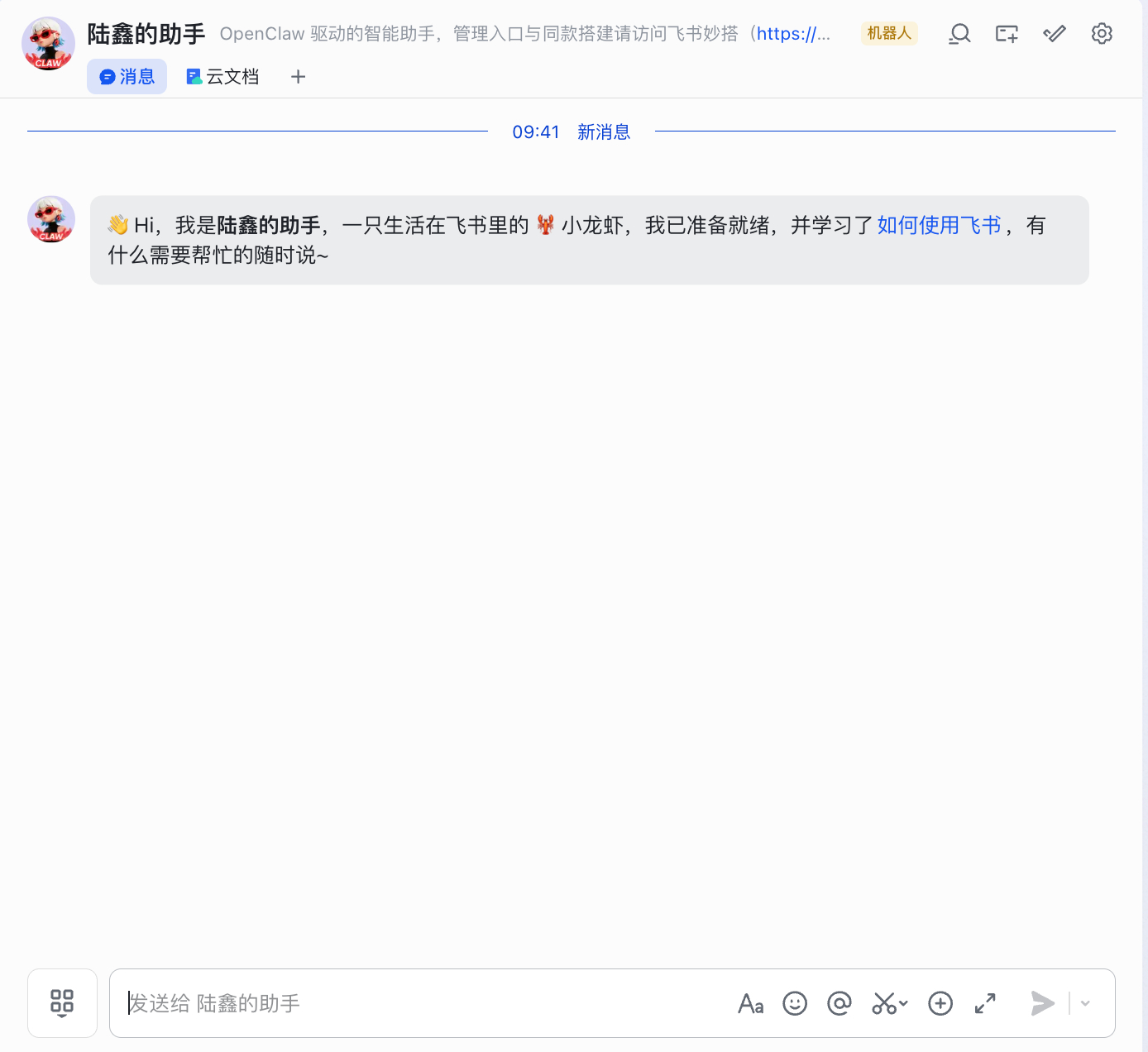Open the quick actions grid panel
The width and height of the screenshot is (1148, 1052).
(x=62, y=1003)
